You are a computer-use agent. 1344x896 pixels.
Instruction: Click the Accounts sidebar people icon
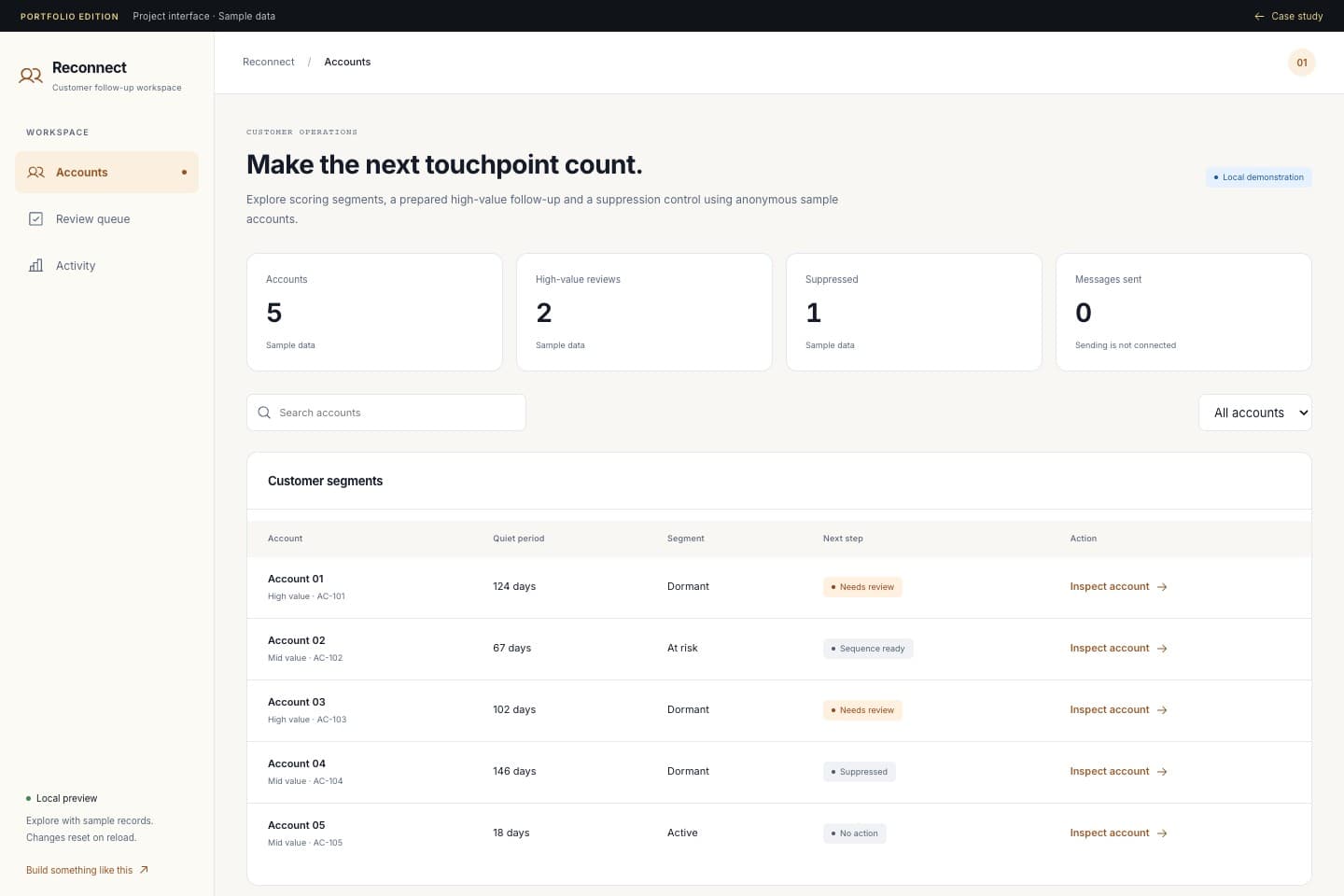(36, 173)
